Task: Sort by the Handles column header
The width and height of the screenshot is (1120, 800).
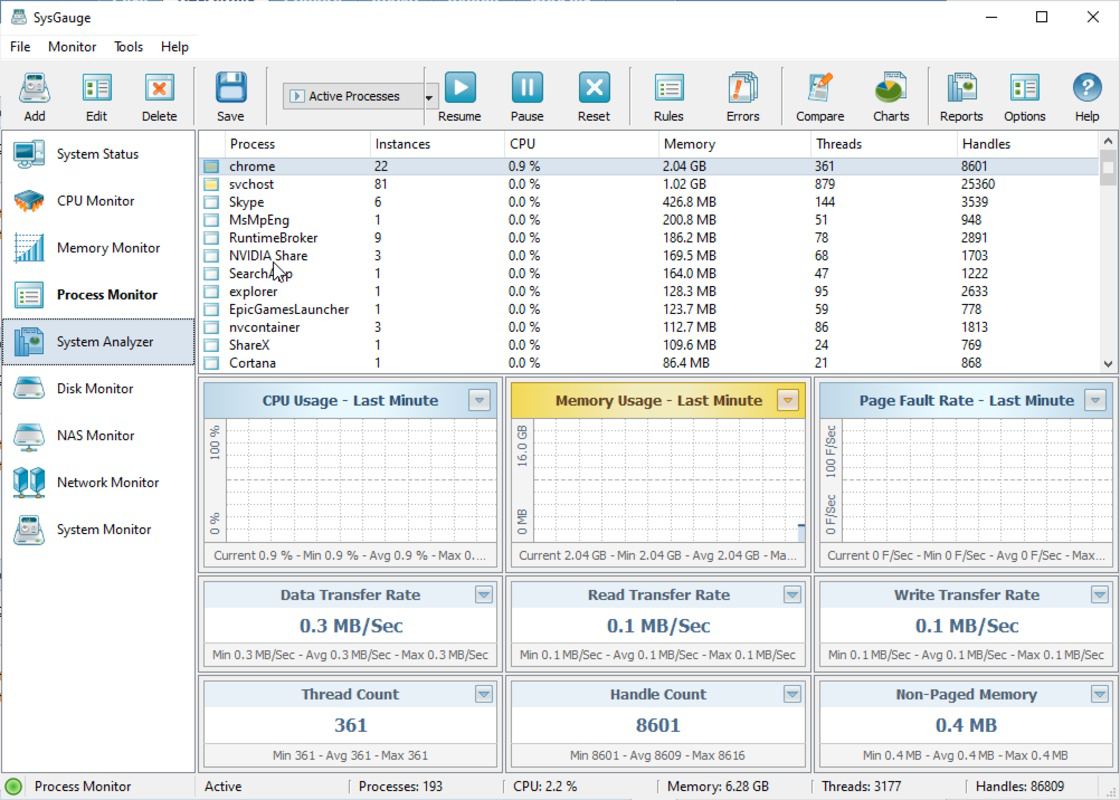Action: tap(1027, 144)
